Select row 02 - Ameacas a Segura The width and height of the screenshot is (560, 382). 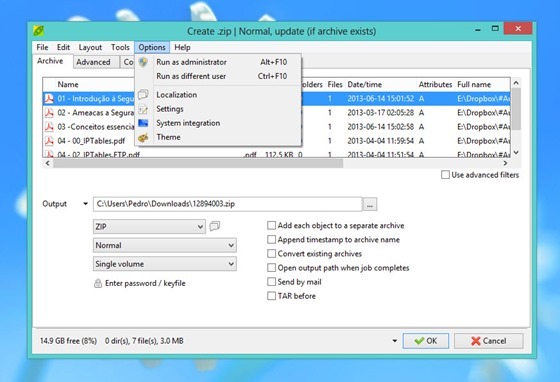click(x=277, y=113)
